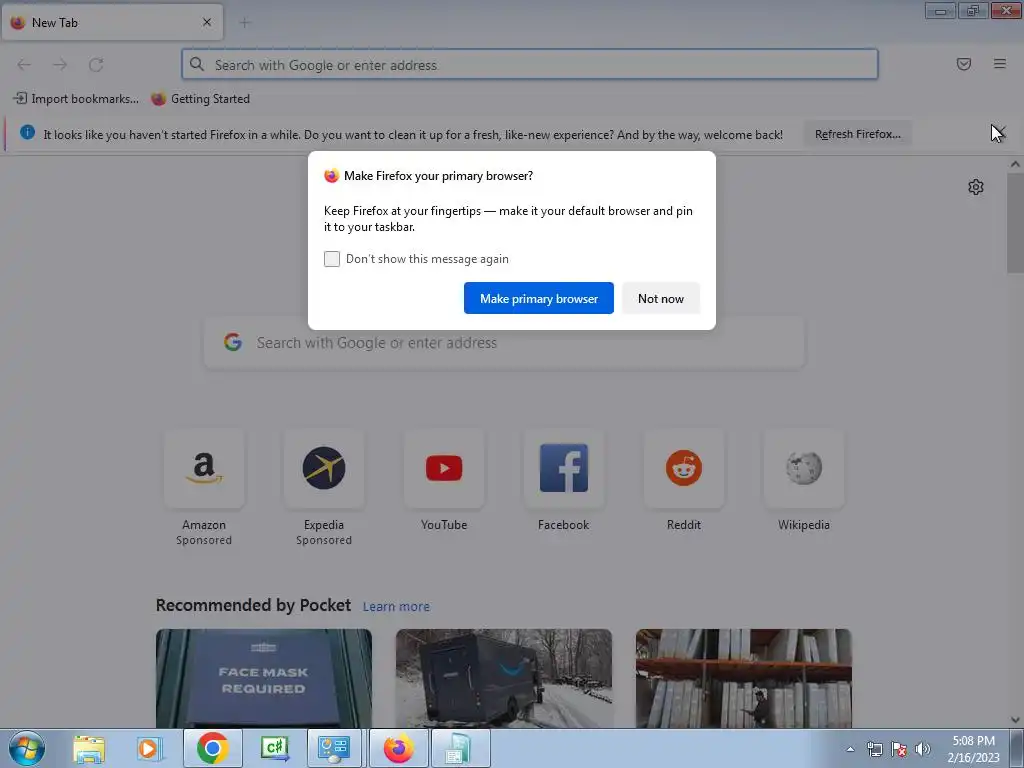Open a new tab with plus icon
The width and height of the screenshot is (1024, 768).
click(x=245, y=23)
